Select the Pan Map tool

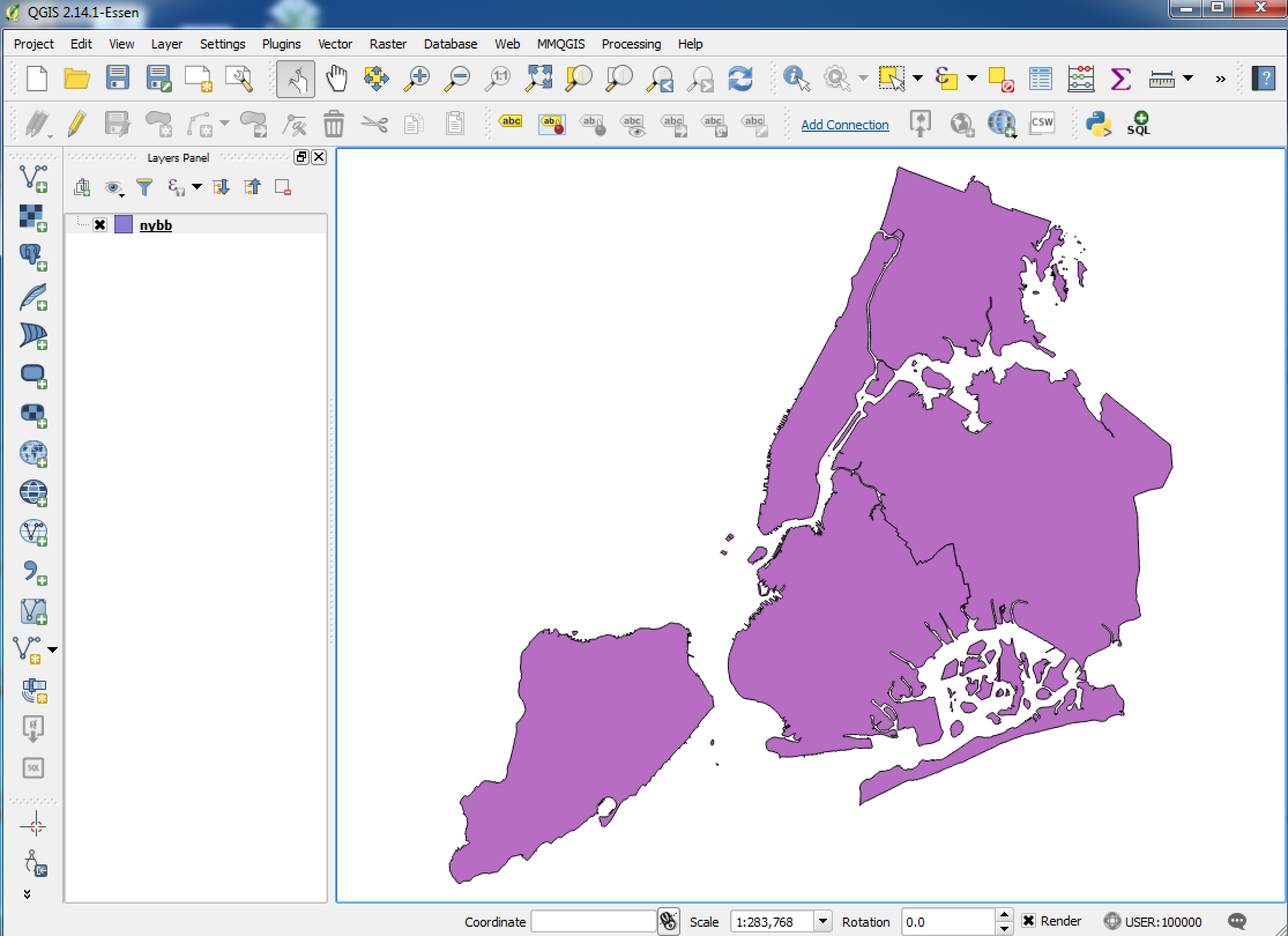337,79
